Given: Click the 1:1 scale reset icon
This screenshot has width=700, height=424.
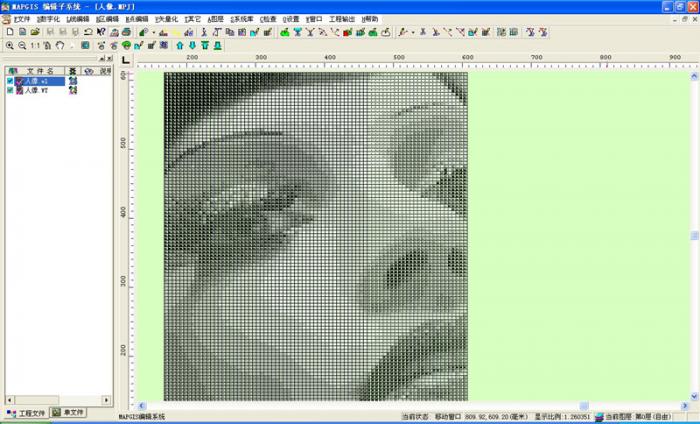Looking at the screenshot, I should point(35,45).
